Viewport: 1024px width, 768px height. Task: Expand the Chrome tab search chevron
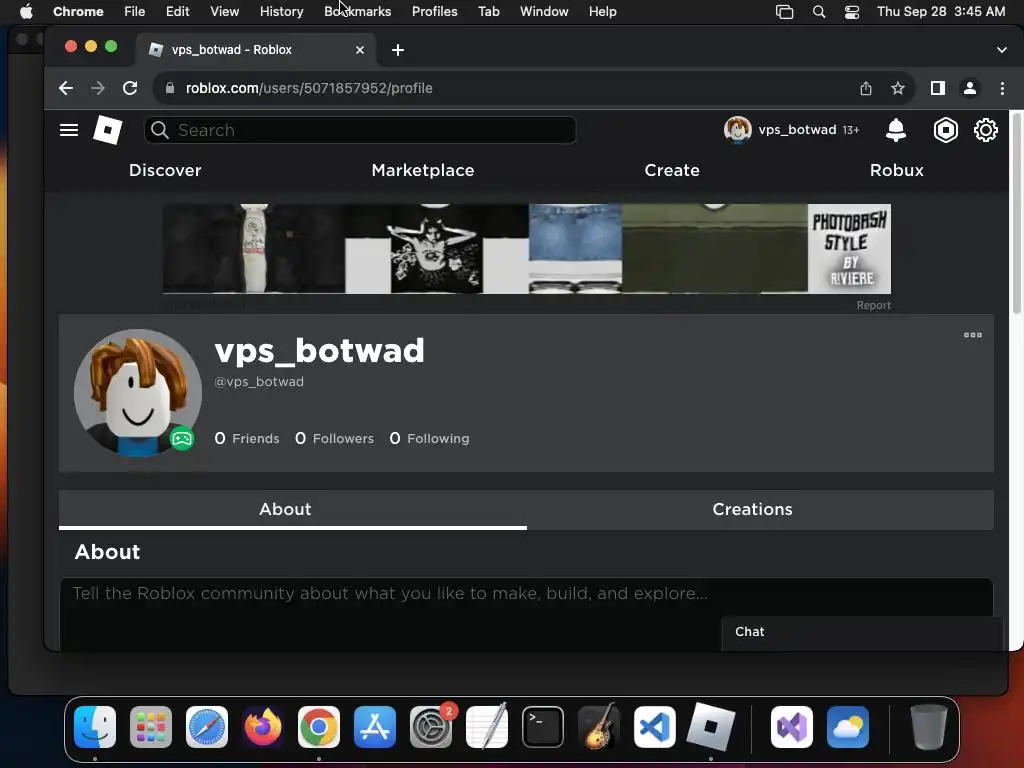1002,50
